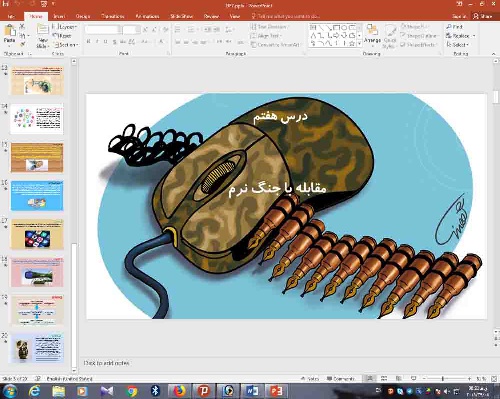The height and width of the screenshot is (399, 500).
Task: Click the Copy icon in the Clipboard group
Action: point(23,35)
